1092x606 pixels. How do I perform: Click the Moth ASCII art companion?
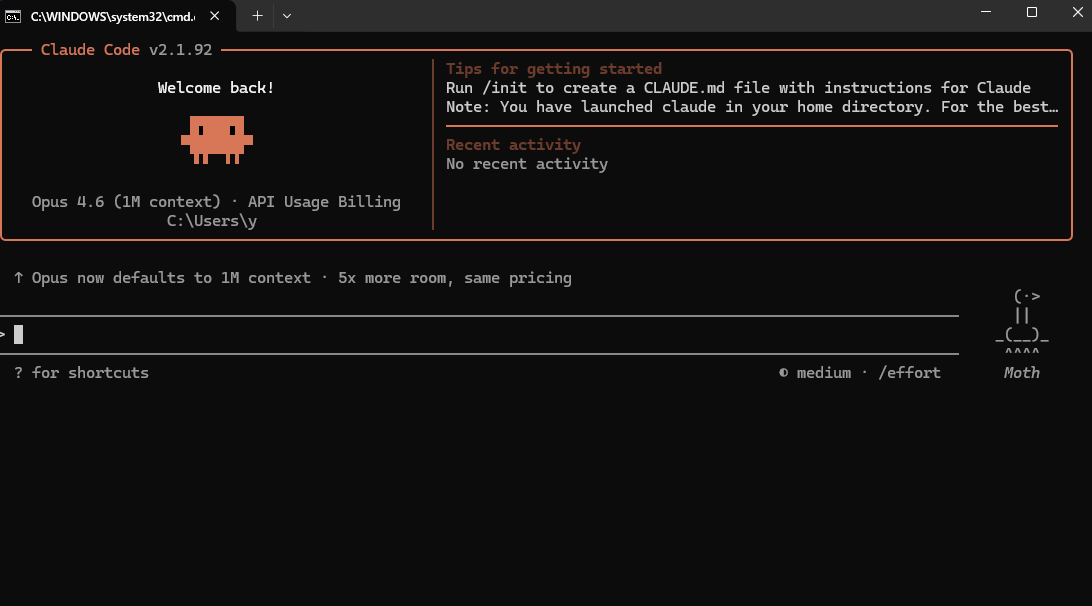tap(1022, 324)
